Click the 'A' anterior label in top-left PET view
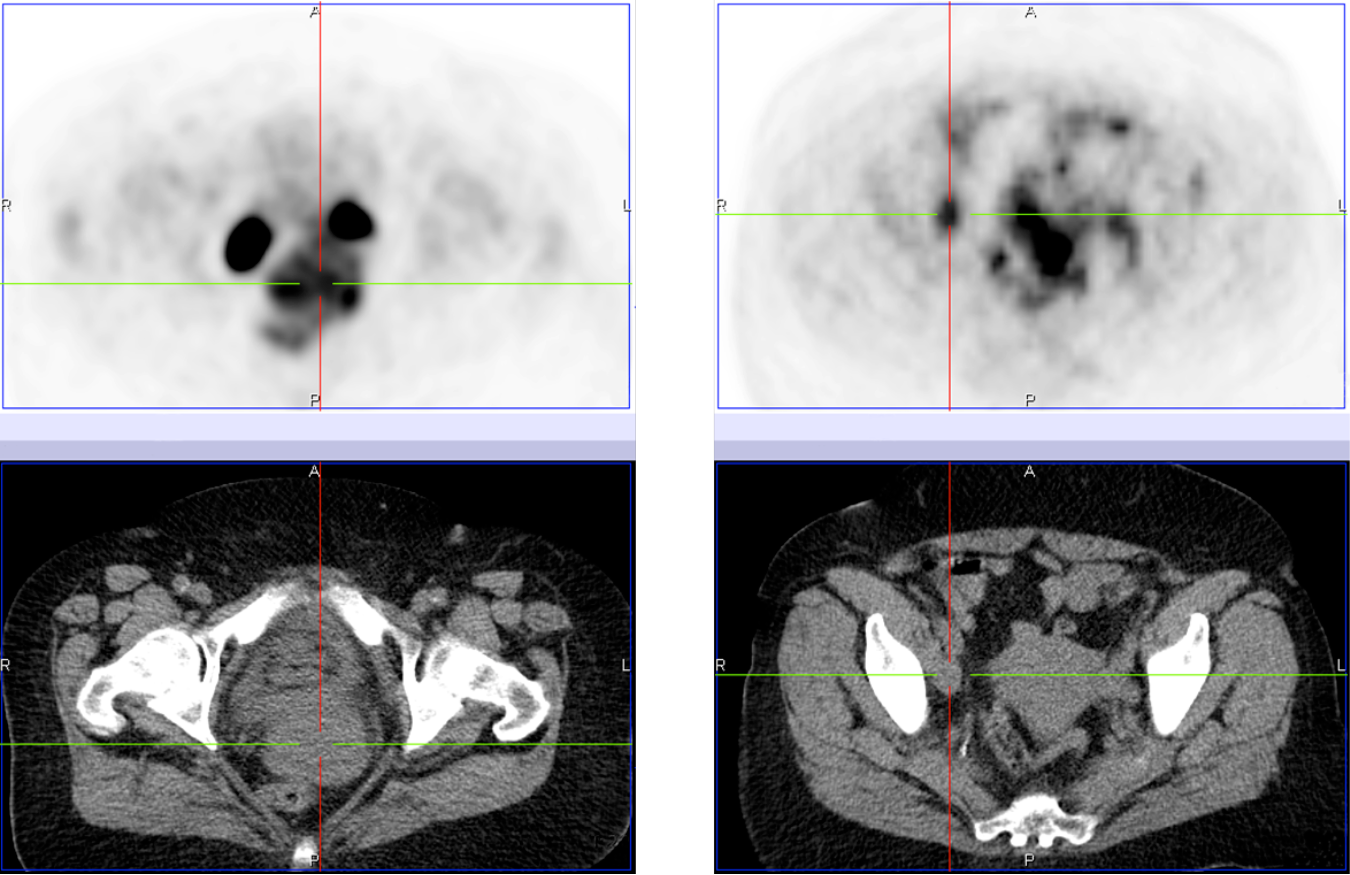The width and height of the screenshot is (1350, 875). [315, 12]
